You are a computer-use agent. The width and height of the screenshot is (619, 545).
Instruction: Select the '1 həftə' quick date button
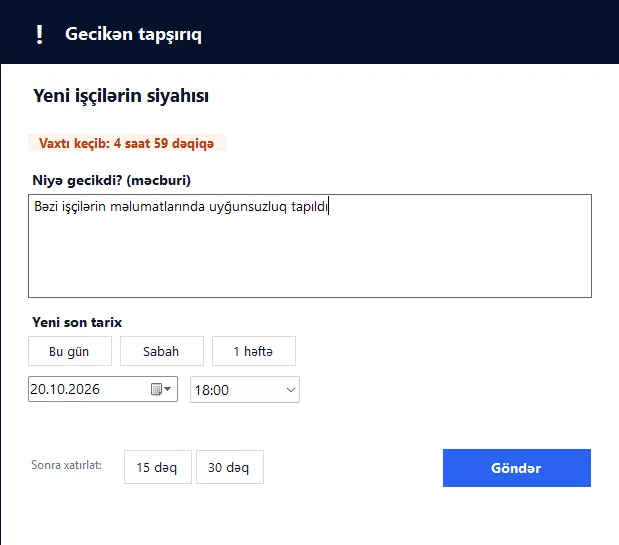coord(254,351)
